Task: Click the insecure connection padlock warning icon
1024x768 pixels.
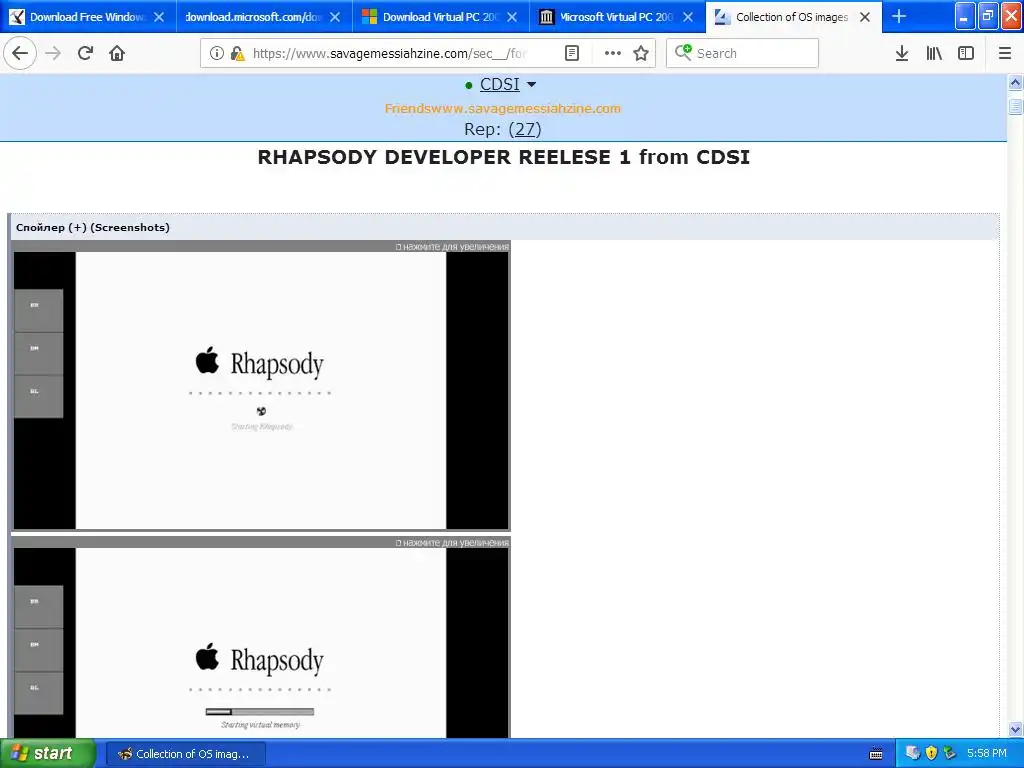Action: point(237,53)
